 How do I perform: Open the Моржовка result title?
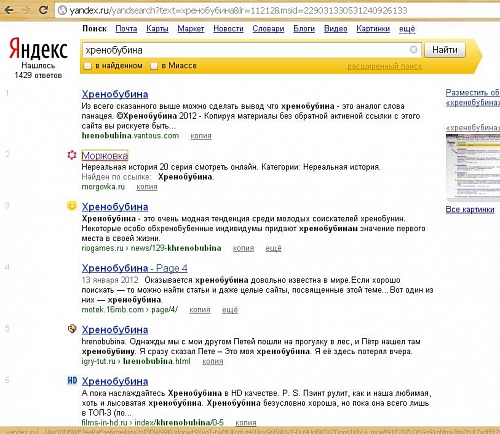[x=104, y=156]
